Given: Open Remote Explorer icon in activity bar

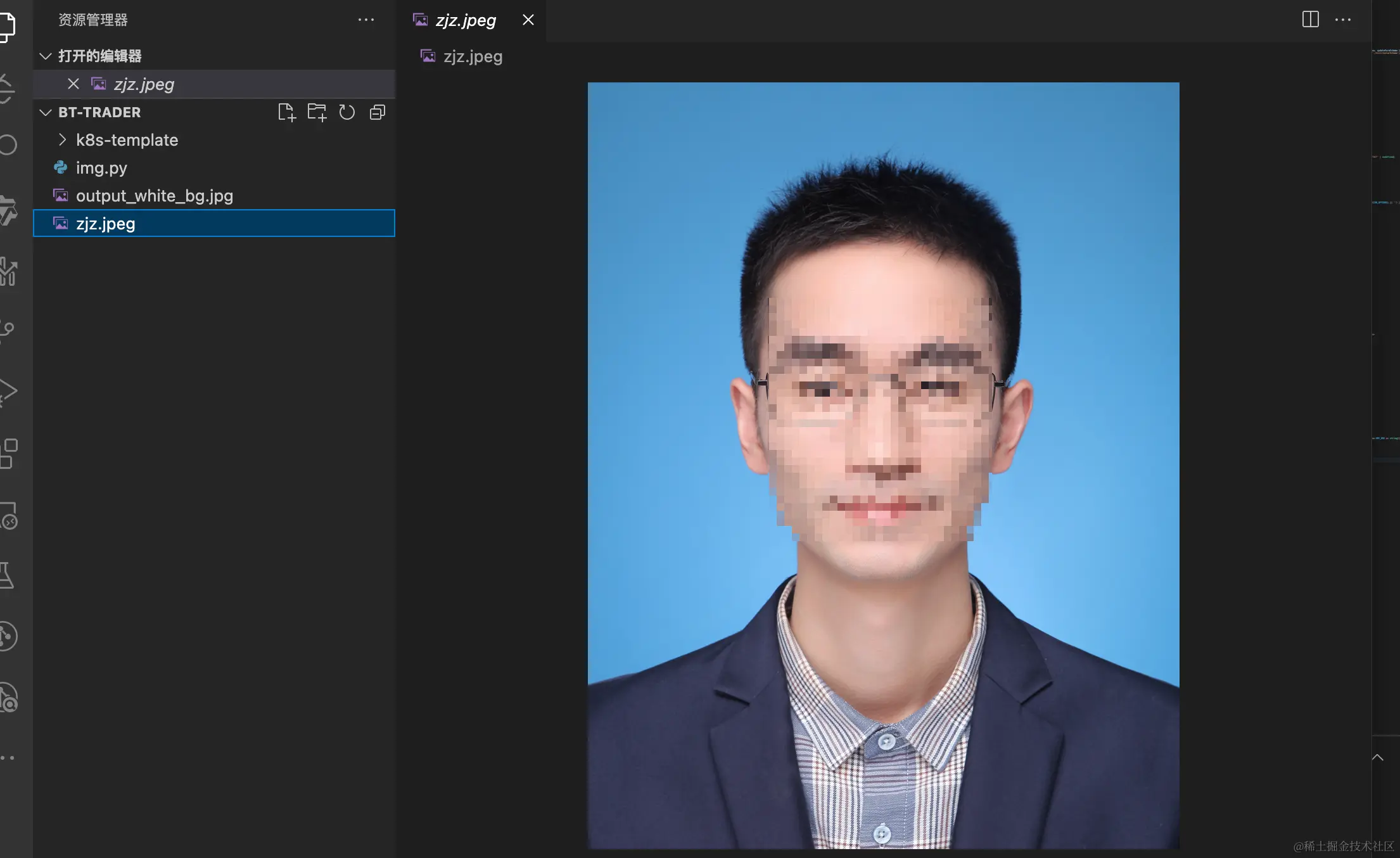Looking at the screenshot, I should point(8,515).
